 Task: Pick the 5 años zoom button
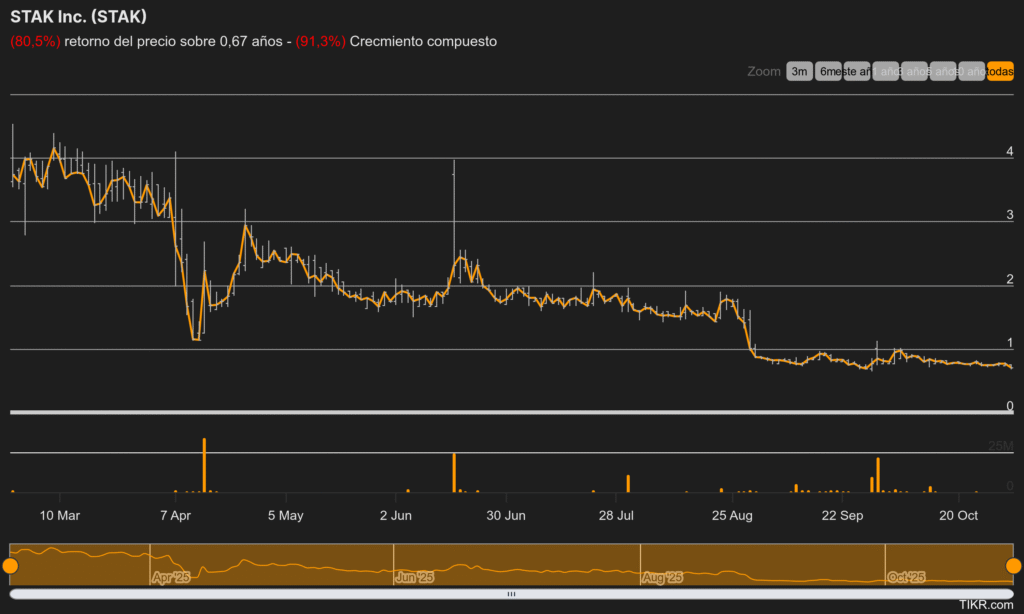(942, 71)
